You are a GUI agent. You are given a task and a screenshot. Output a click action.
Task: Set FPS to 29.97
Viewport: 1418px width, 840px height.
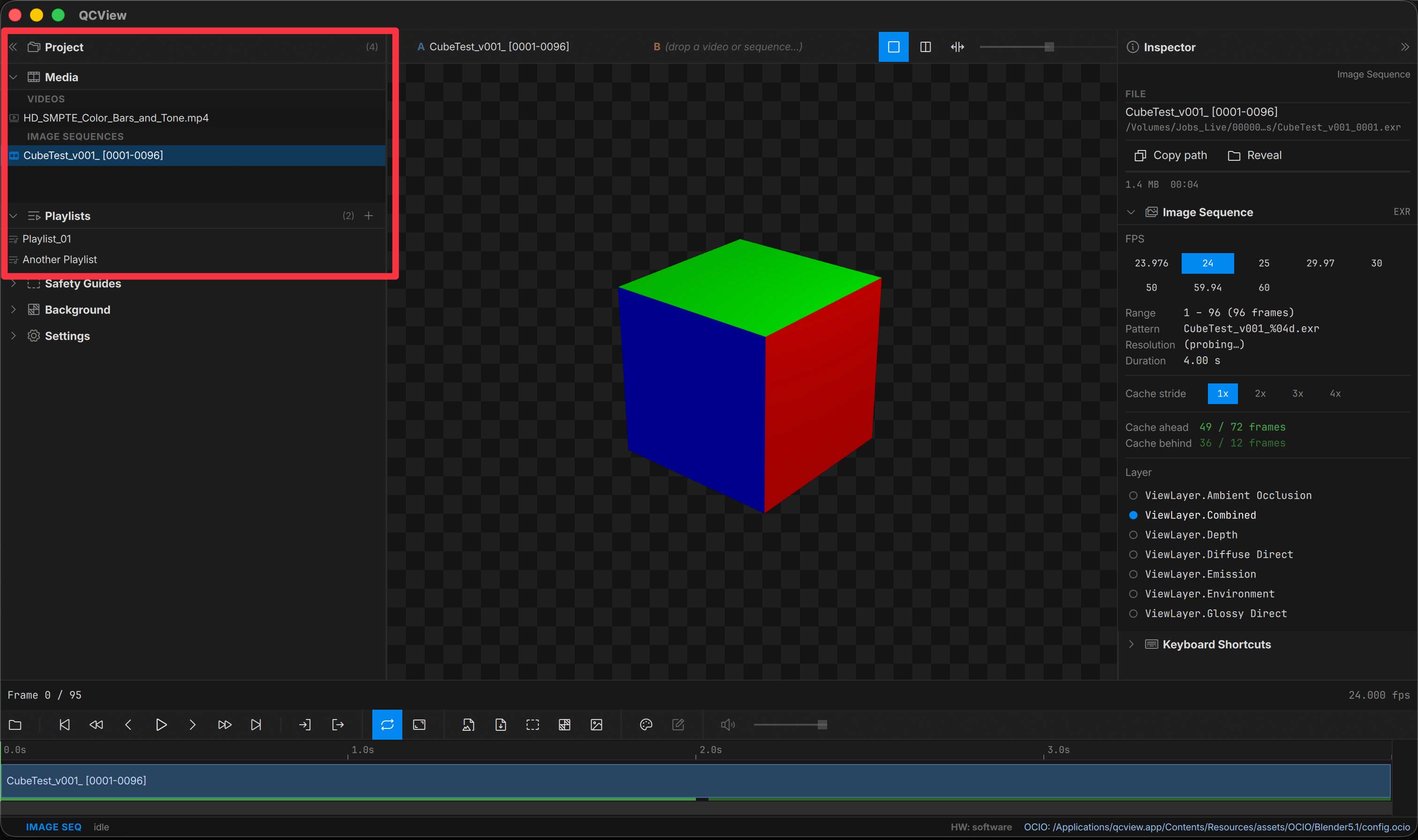point(1320,263)
